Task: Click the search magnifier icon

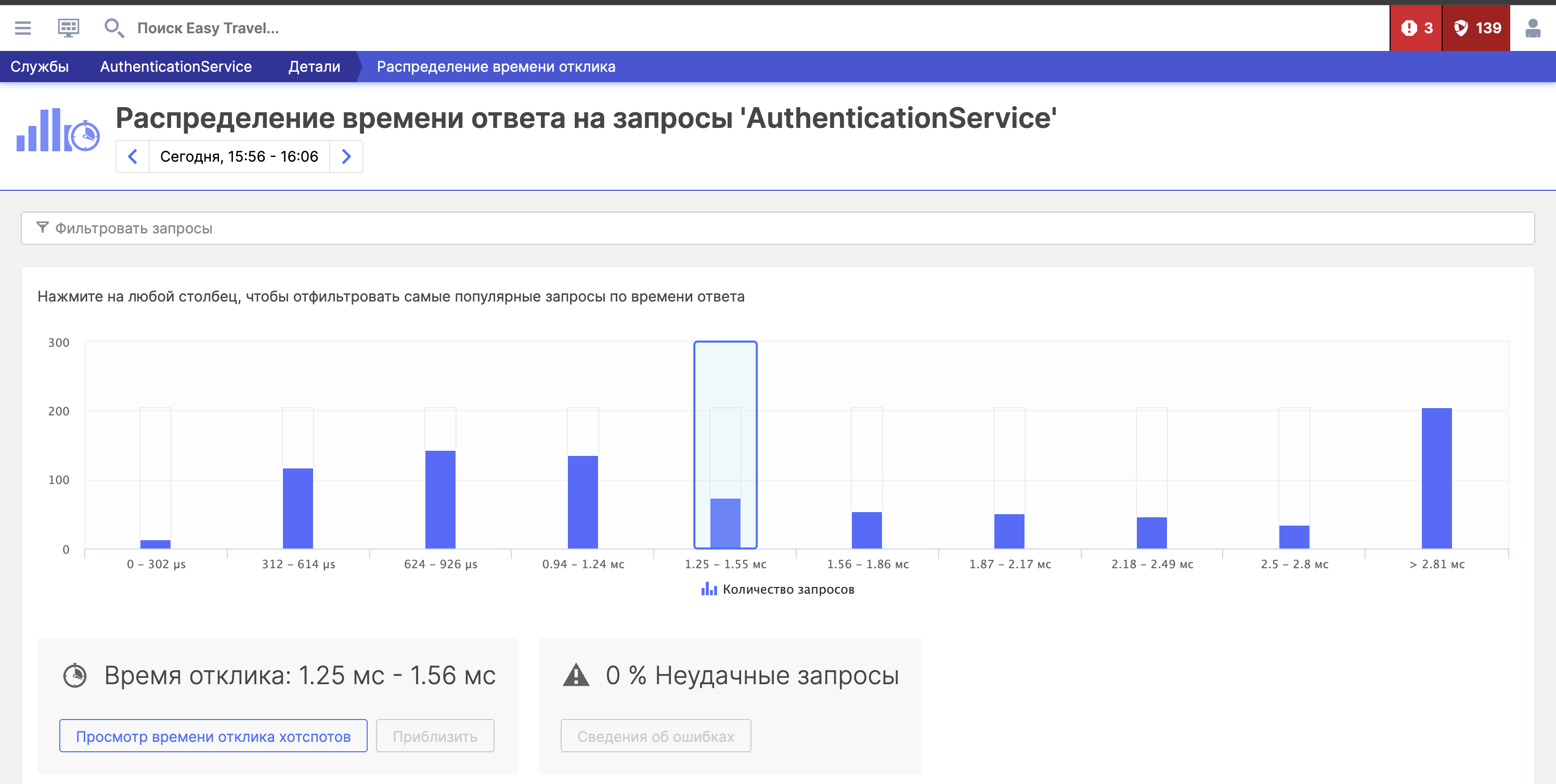Action: (113, 28)
